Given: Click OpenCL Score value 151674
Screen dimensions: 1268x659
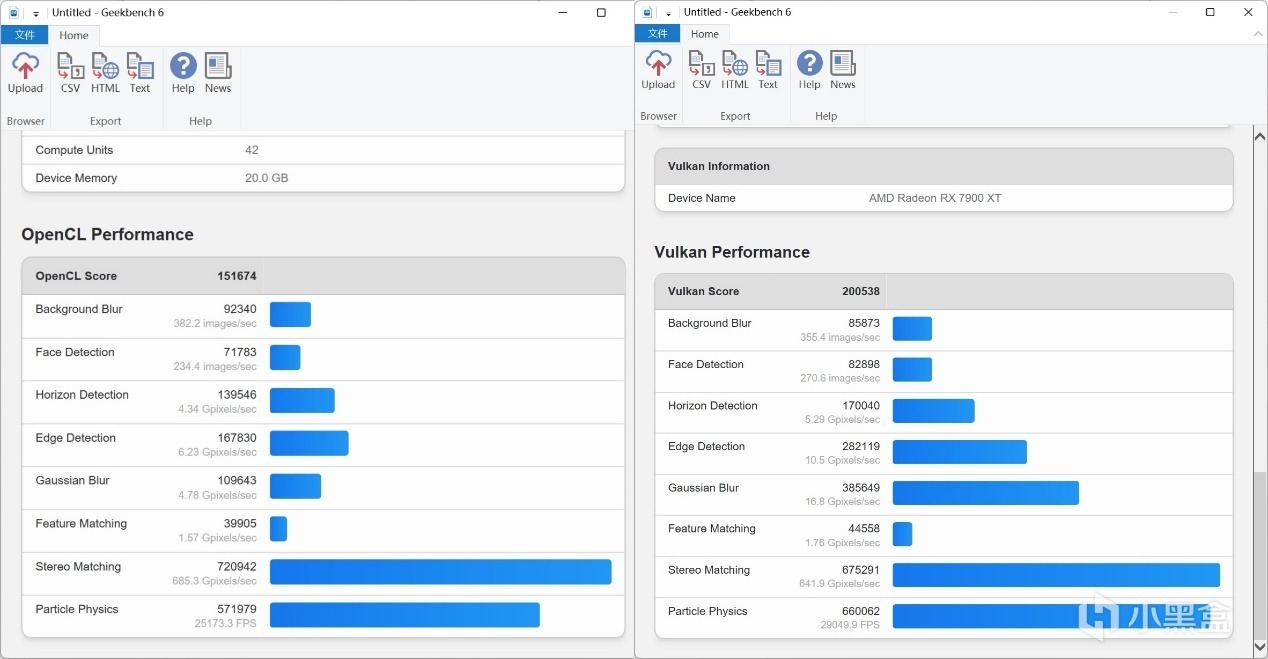Looking at the screenshot, I should (237, 276).
